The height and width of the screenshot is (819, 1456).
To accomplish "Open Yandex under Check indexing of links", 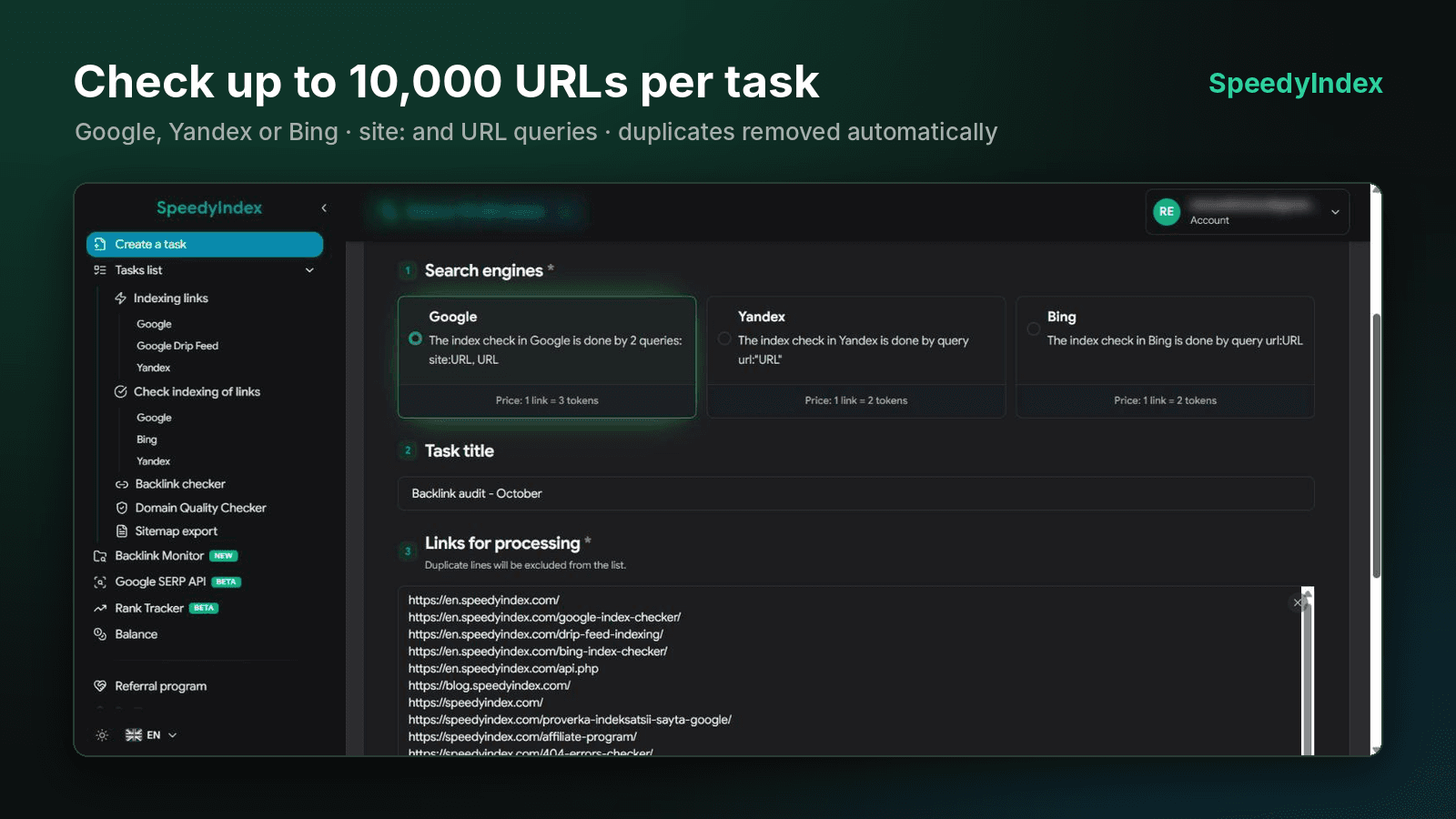I will point(154,461).
